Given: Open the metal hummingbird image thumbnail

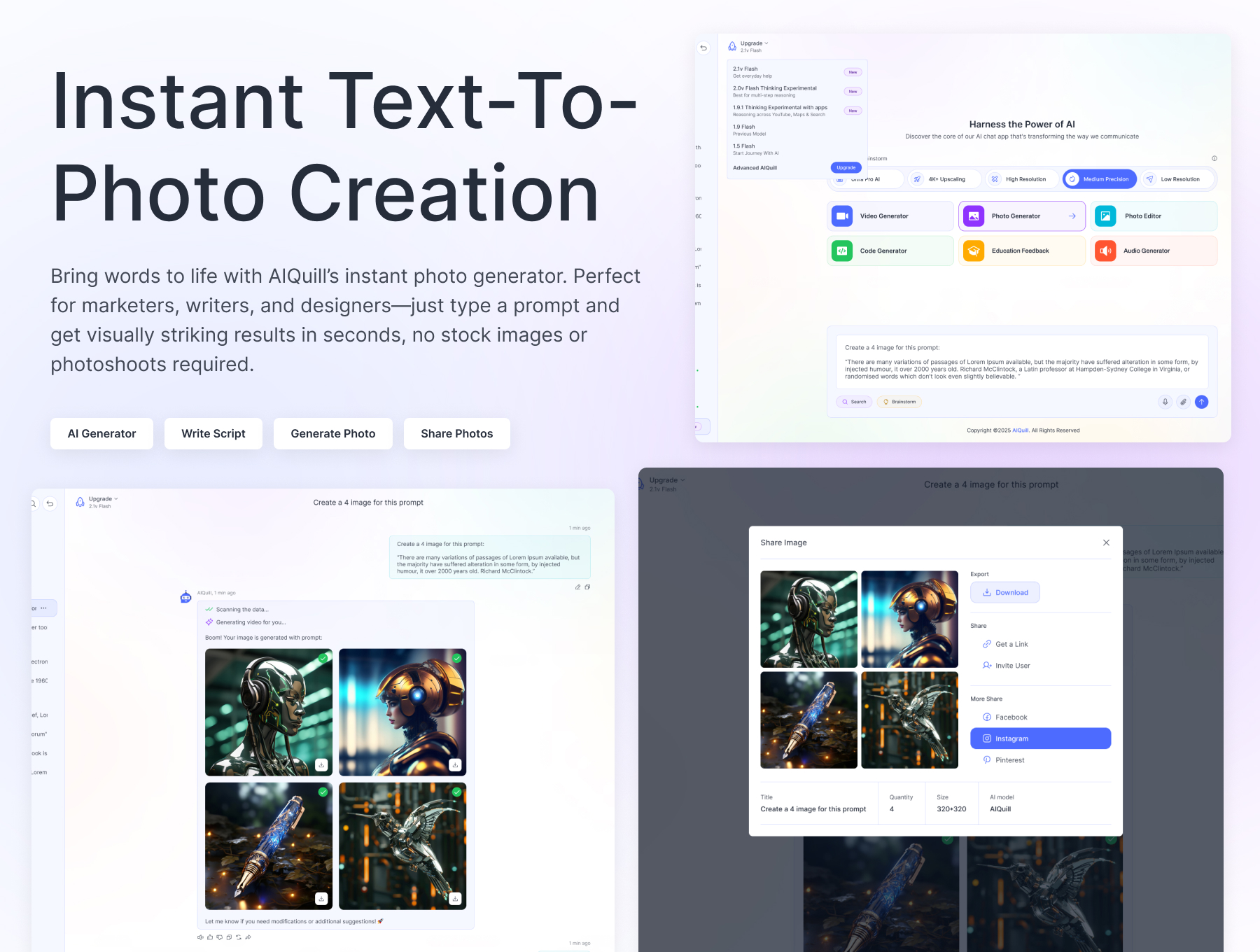Looking at the screenshot, I should point(909,720).
